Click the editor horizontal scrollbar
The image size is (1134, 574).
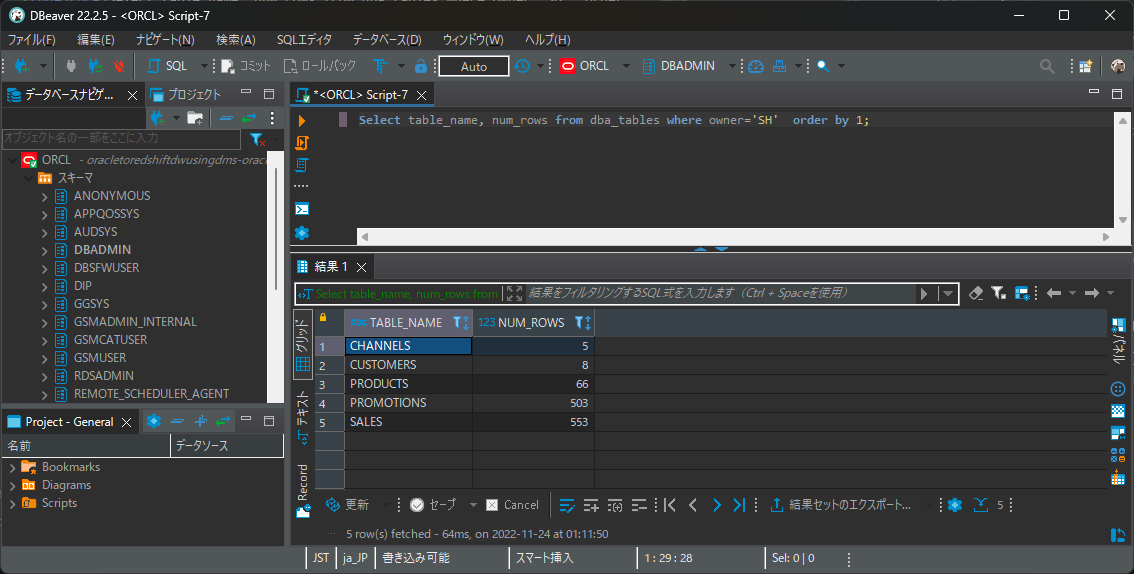736,236
